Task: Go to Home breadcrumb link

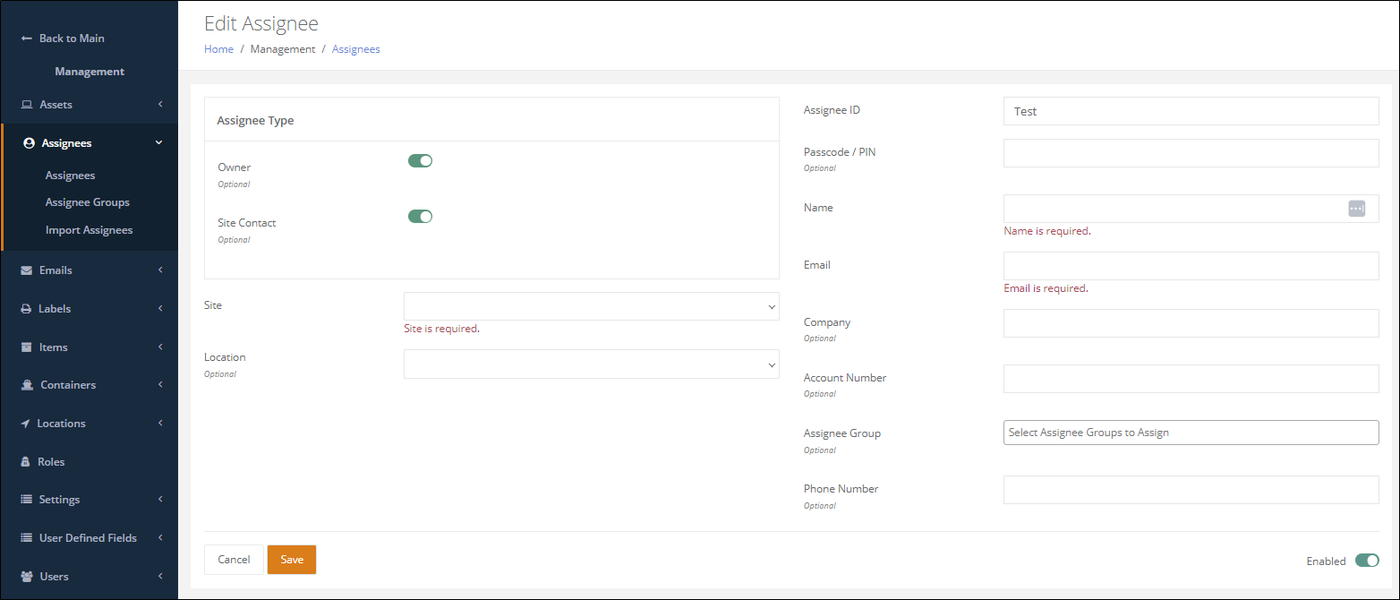Action: pos(219,49)
